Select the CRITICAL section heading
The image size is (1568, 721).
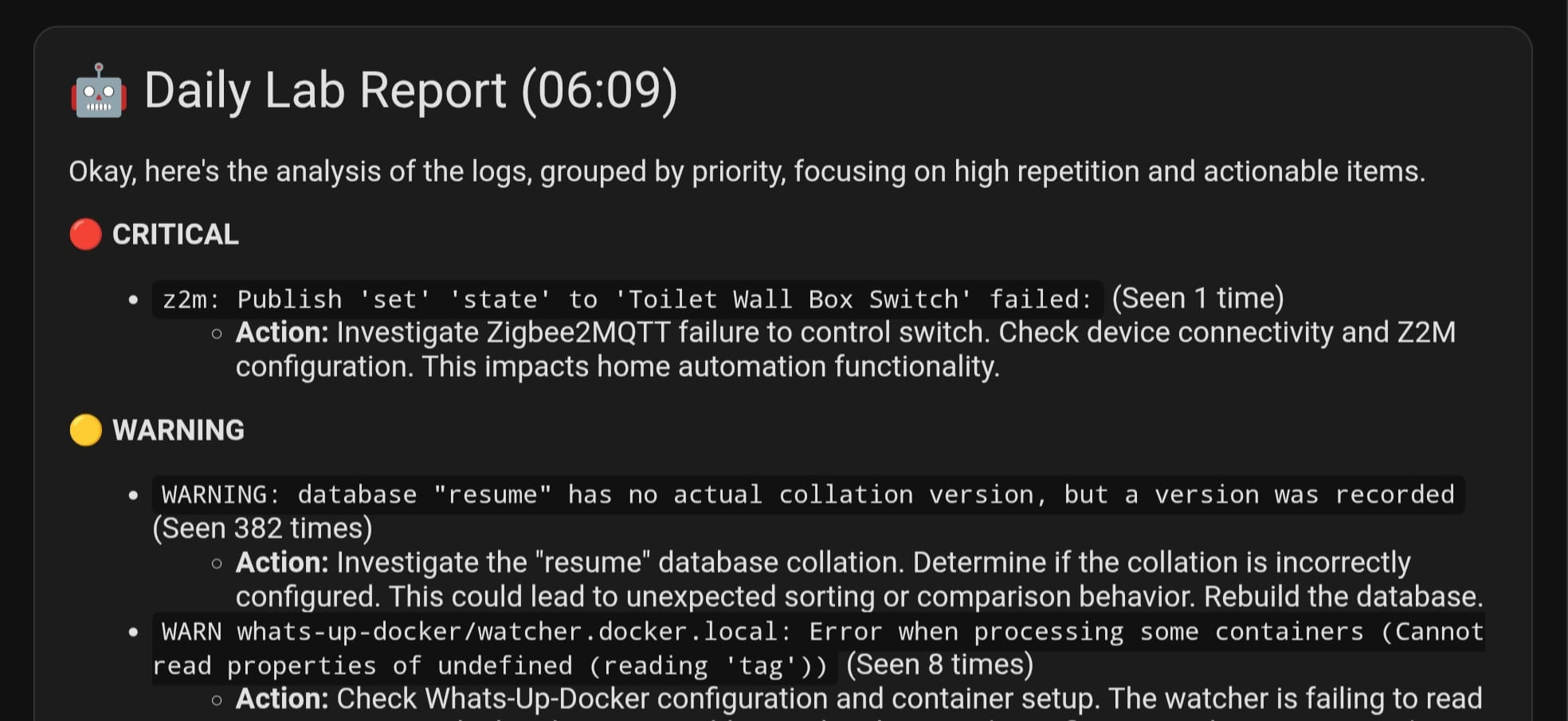(175, 234)
